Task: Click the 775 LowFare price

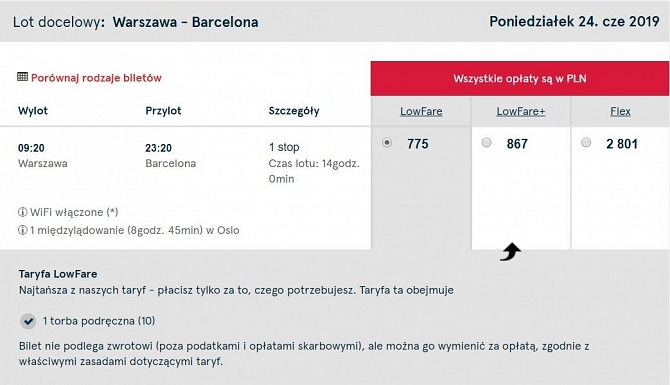Action: coord(417,144)
